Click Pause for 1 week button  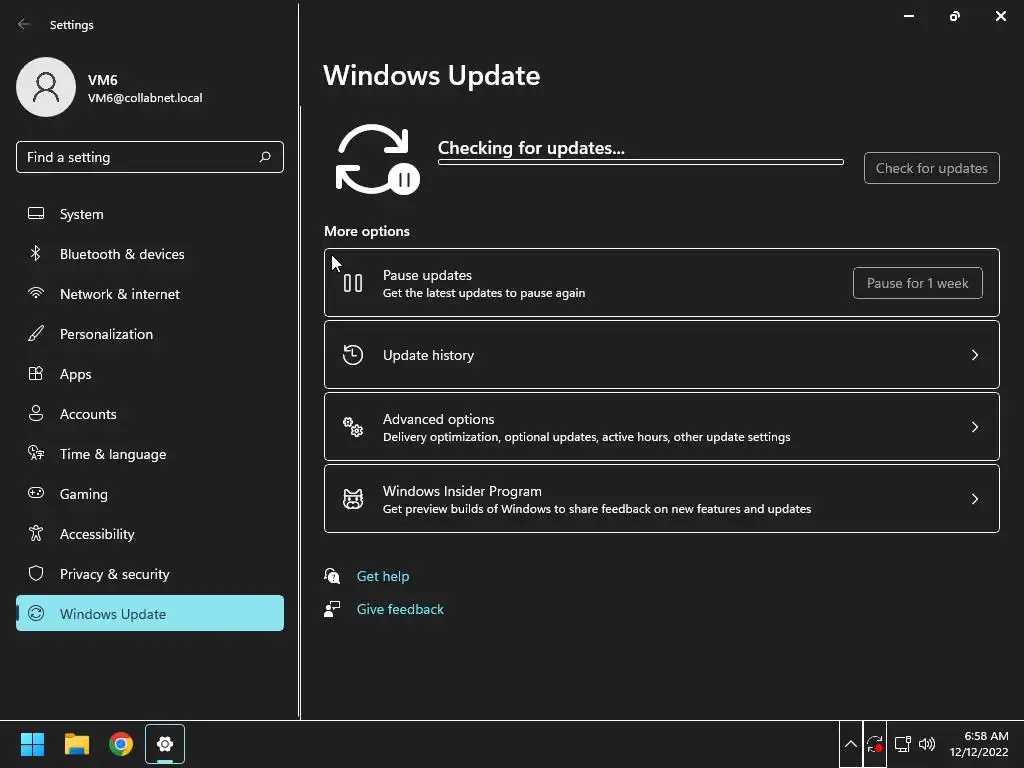(918, 283)
